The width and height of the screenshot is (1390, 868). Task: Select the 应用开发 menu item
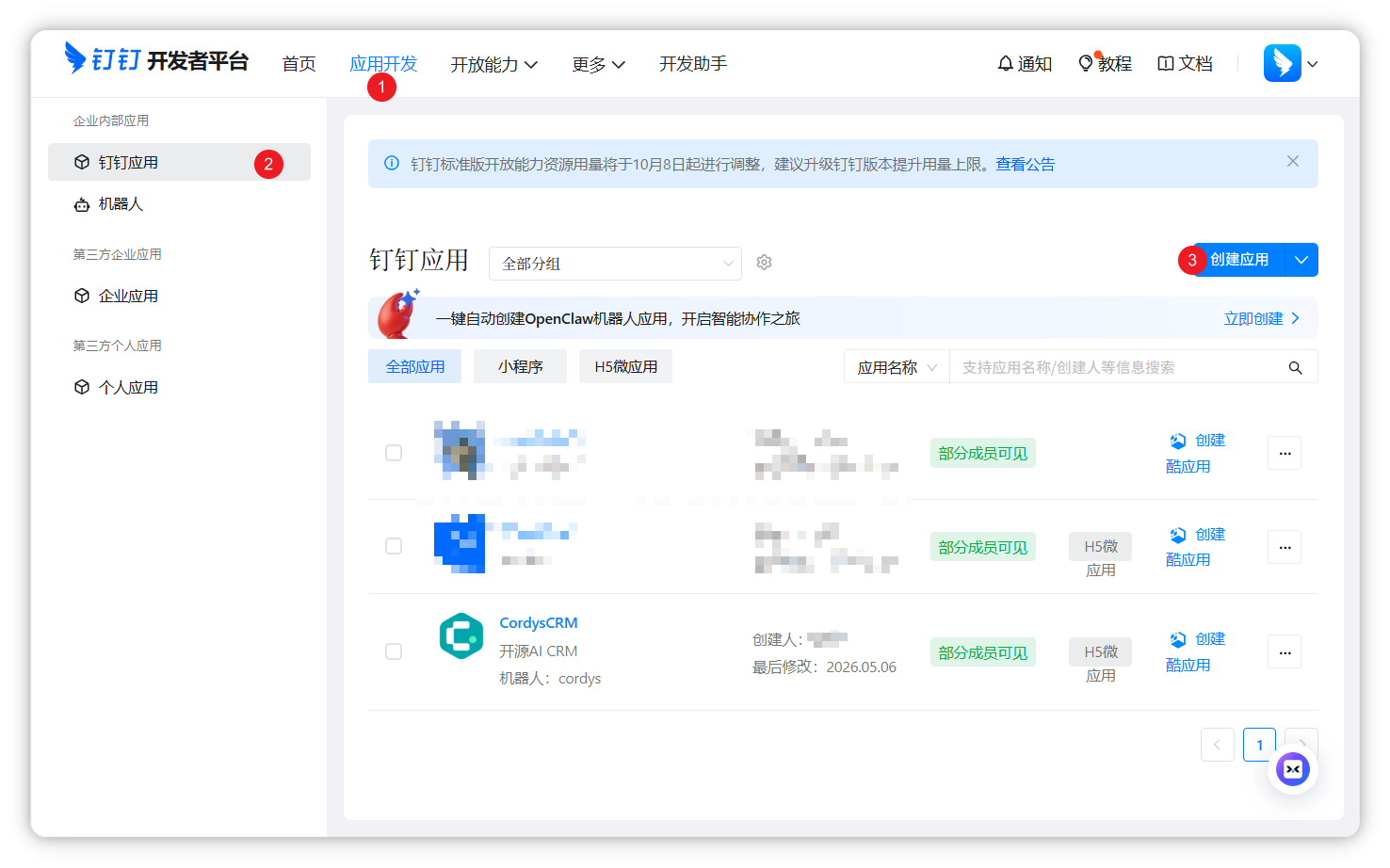pyautogui.click(x=383, y=64)
